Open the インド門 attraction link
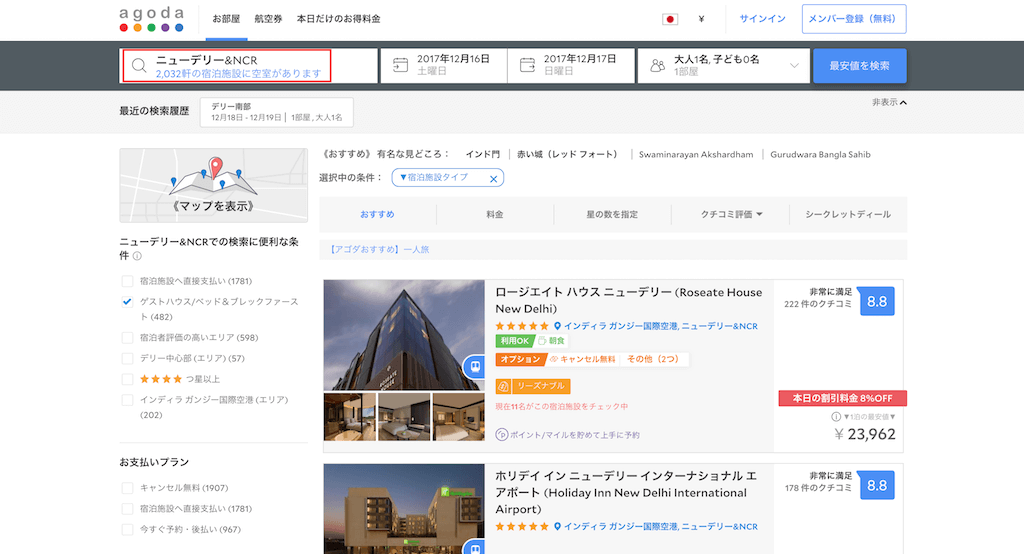1024x554 pixels. tap(483, 155)
